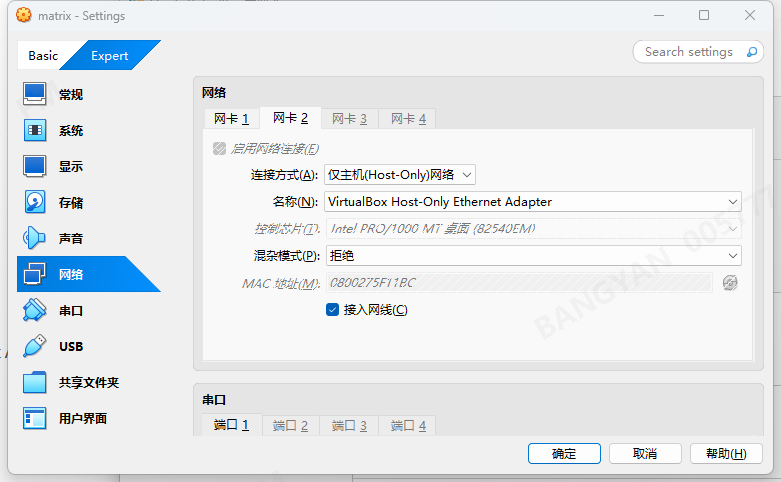This screenshot has height=482, width=781.
Task: Close the matrix Settings window
Action: 750,15
